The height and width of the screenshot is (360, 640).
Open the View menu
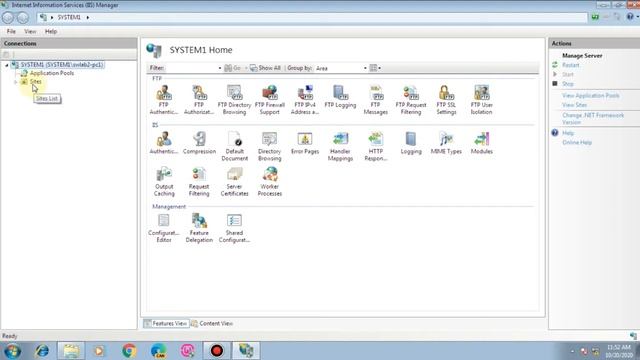pos(30,31)
